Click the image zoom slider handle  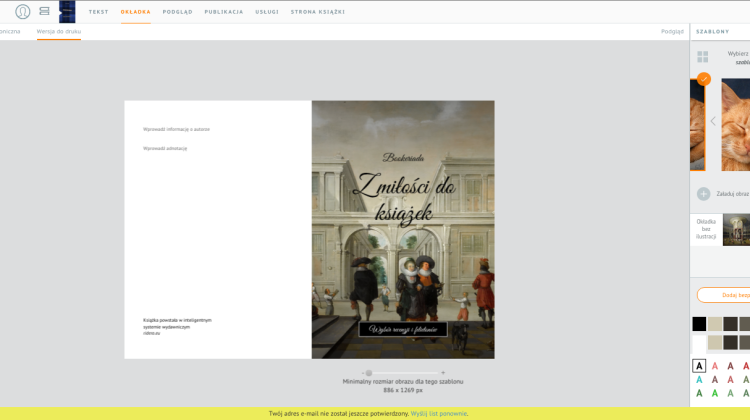369,373
